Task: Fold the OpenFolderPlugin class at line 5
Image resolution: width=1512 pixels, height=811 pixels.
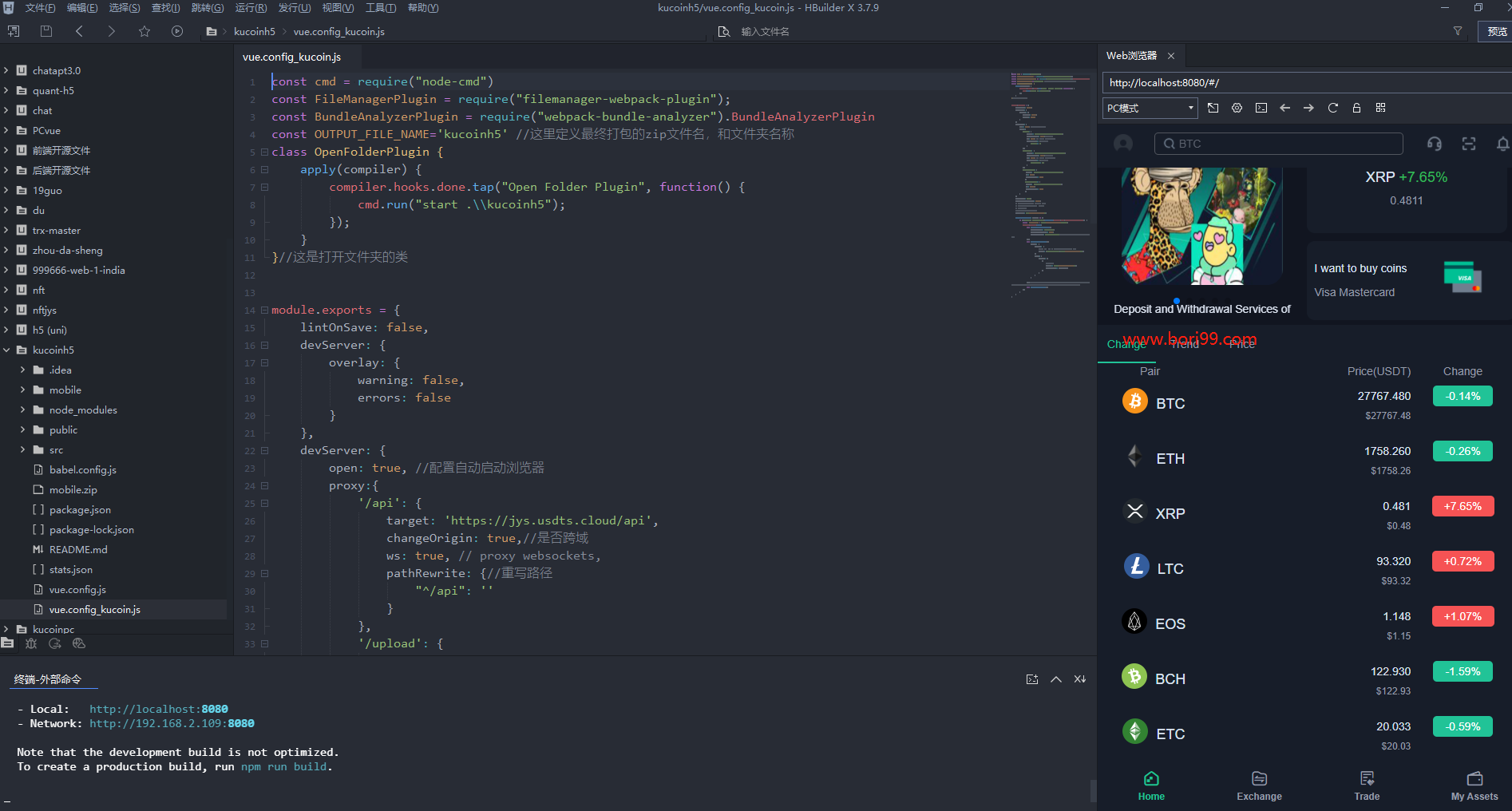Action: (264, 152)
